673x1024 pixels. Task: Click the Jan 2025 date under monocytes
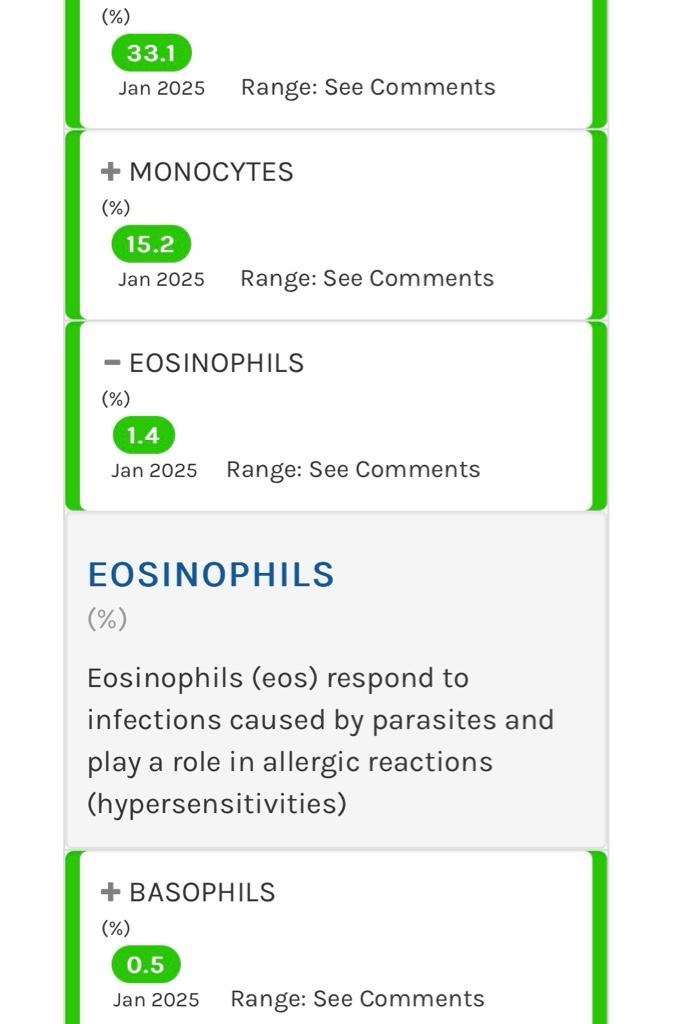coord(161,279)
